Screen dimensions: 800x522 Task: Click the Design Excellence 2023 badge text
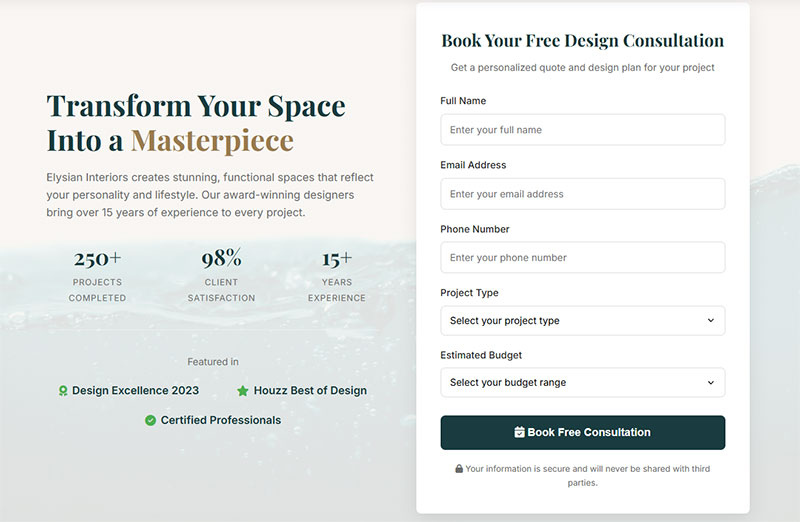pos(135,391)
